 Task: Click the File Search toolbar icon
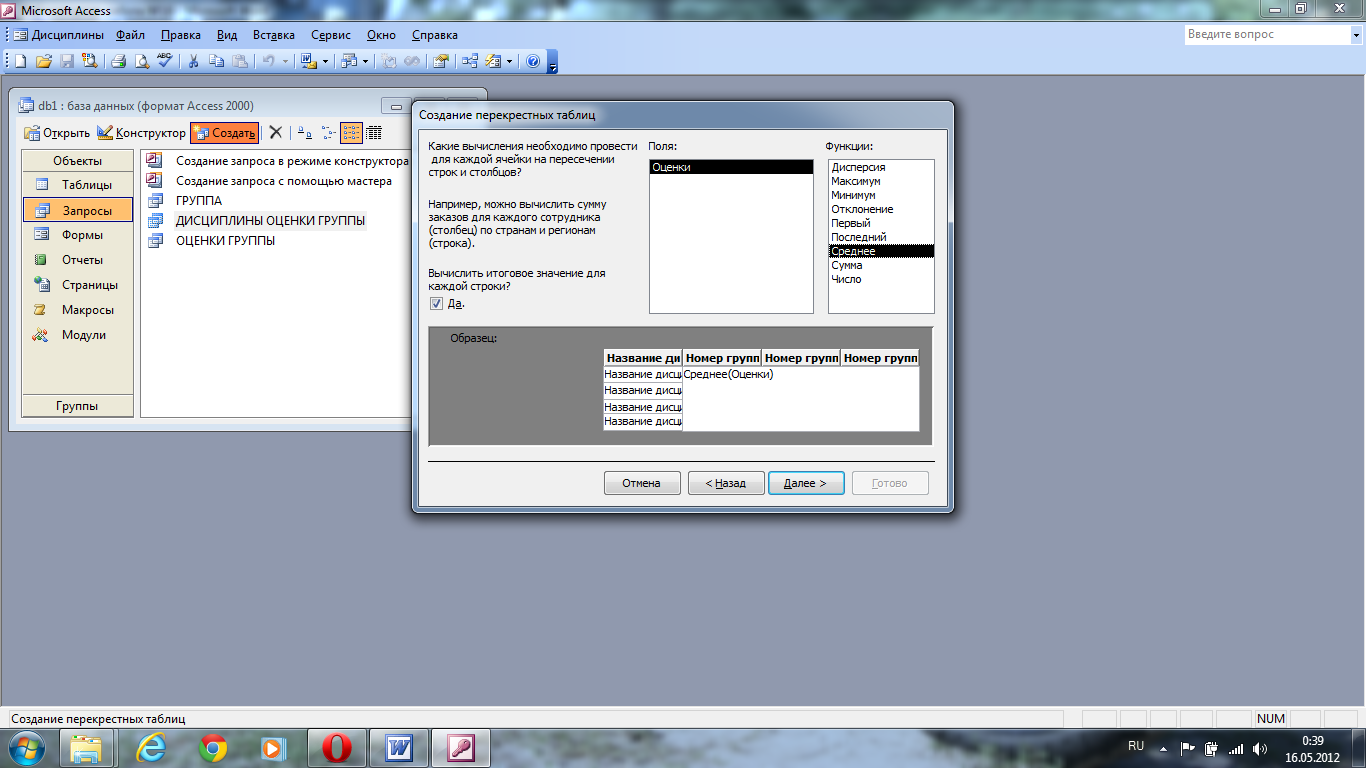[90, 61]
